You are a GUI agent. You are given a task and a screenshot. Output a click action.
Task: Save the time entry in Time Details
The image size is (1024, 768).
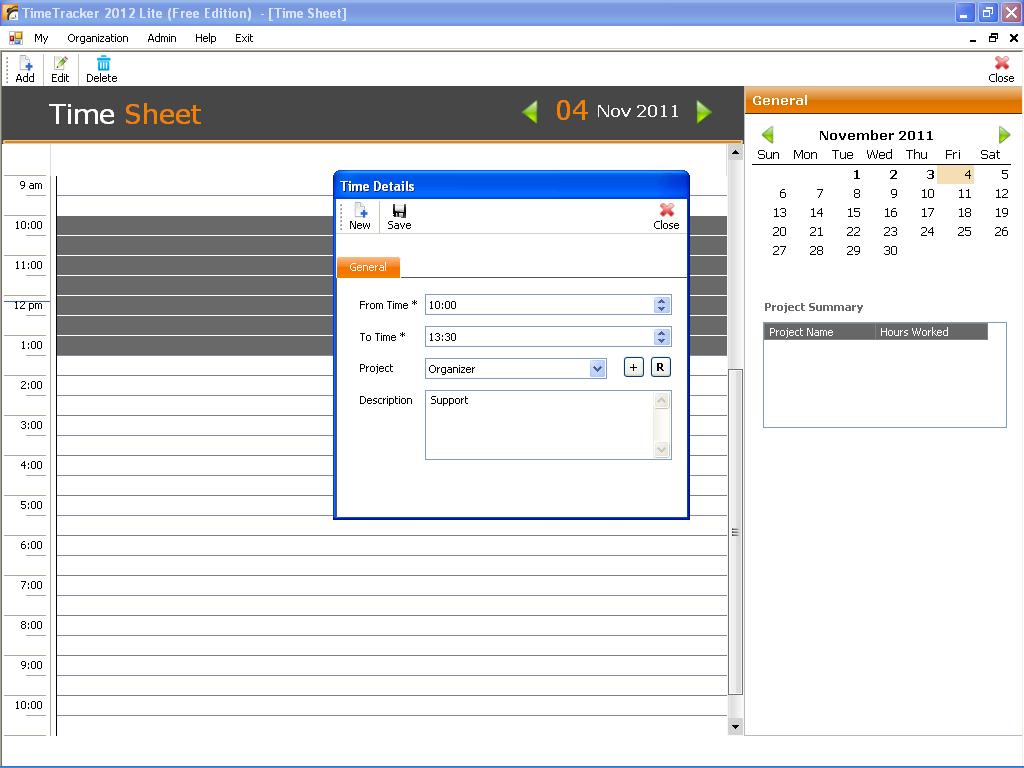(x=399, y=216)
